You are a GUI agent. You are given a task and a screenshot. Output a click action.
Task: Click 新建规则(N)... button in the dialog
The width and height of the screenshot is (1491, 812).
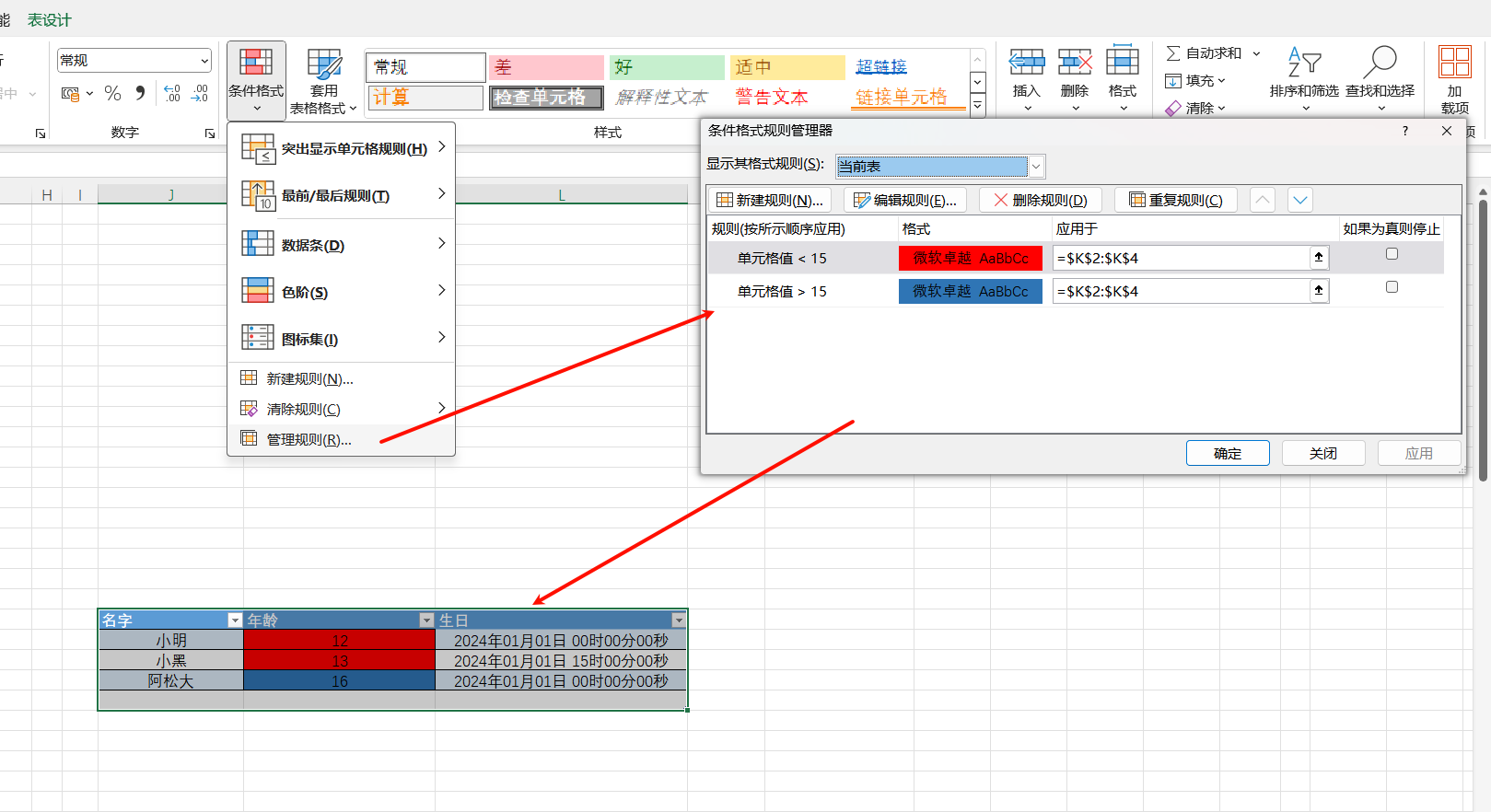tap(770, 200)
